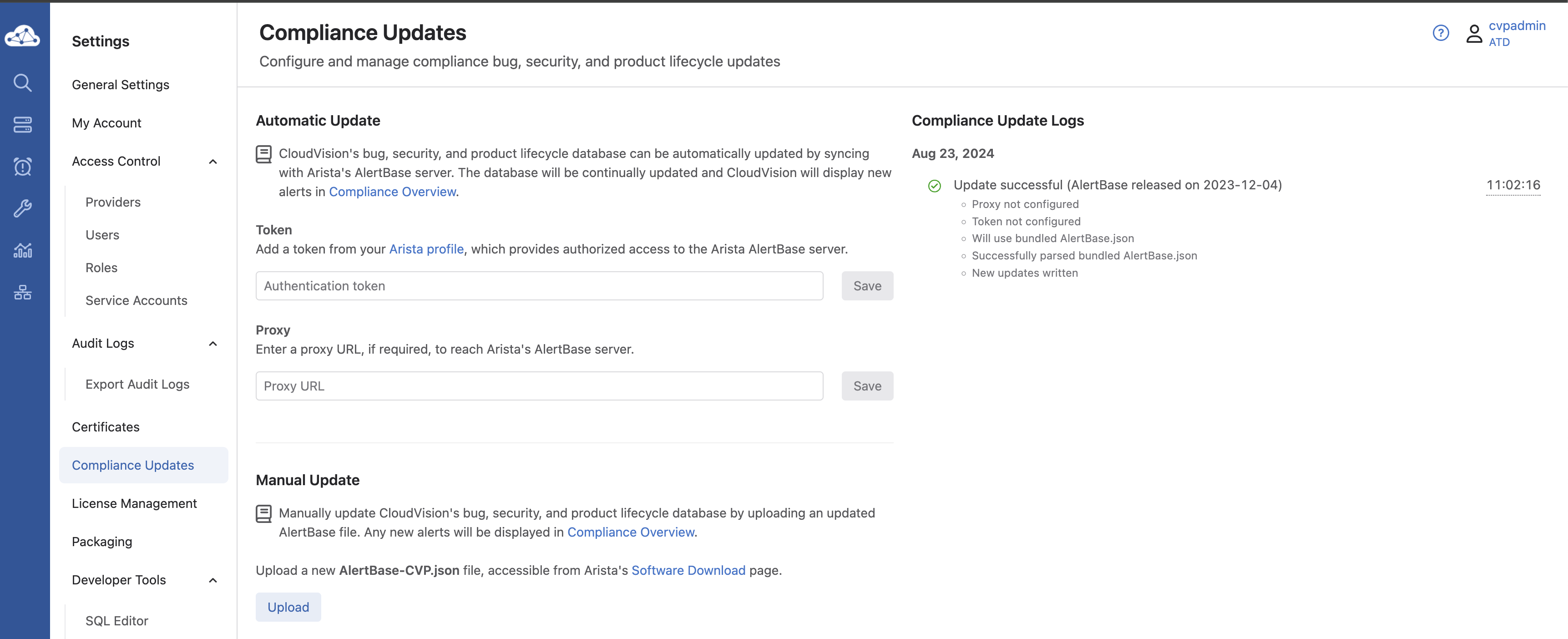1568x639 pixels.
Task: Open the search magnifier icon
Action: pos(22,83)
